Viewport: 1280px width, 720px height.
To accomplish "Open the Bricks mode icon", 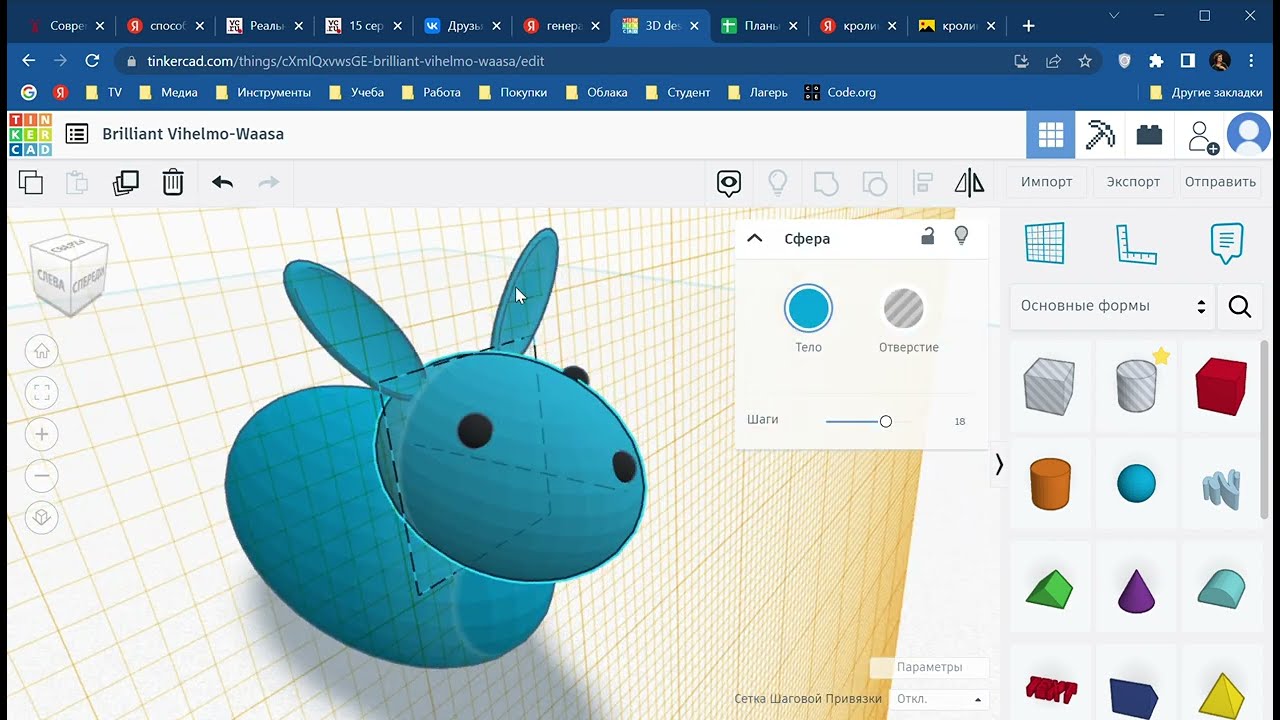I will coord(1149,135).
